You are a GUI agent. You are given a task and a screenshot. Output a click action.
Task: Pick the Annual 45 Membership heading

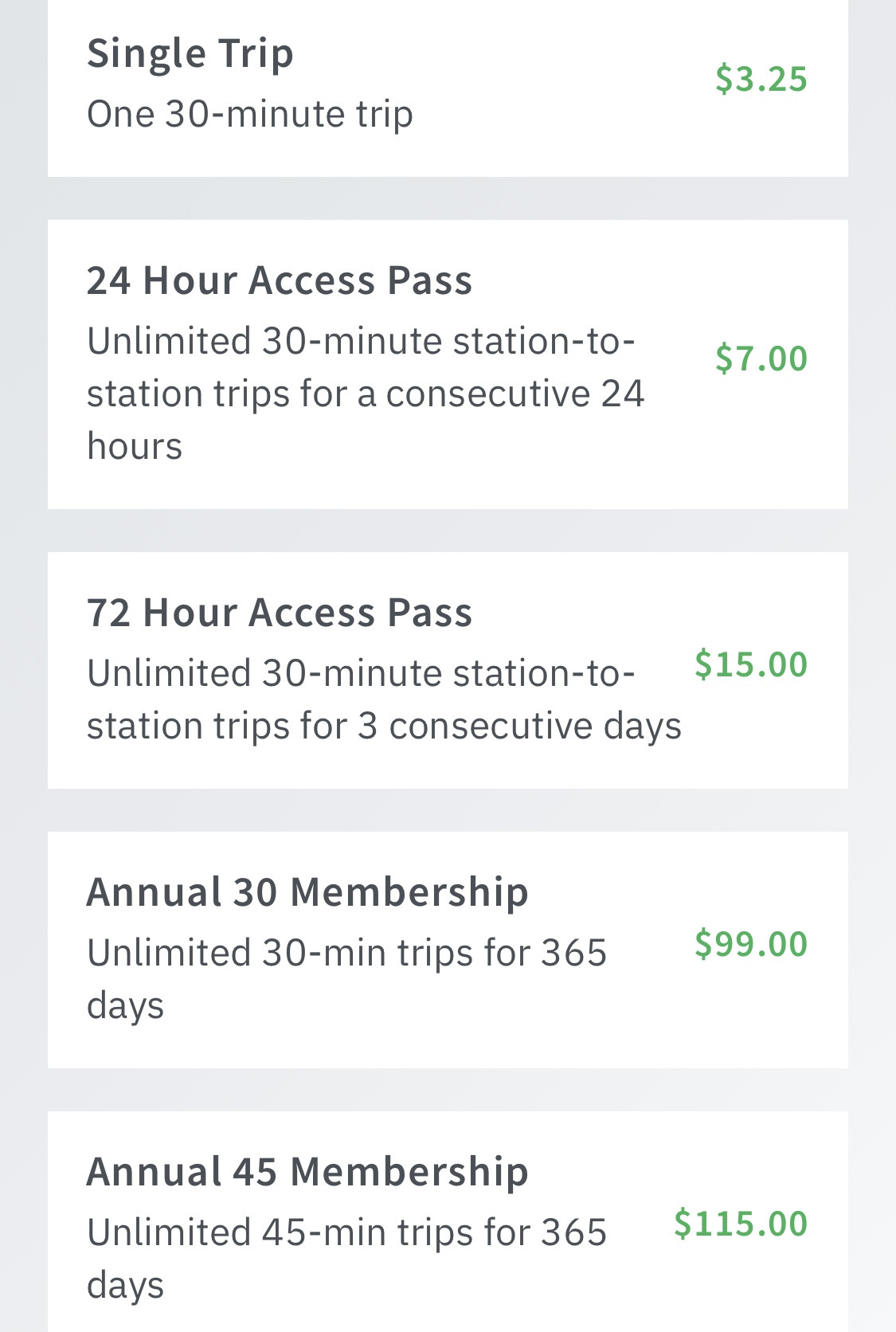point(307,1171)
